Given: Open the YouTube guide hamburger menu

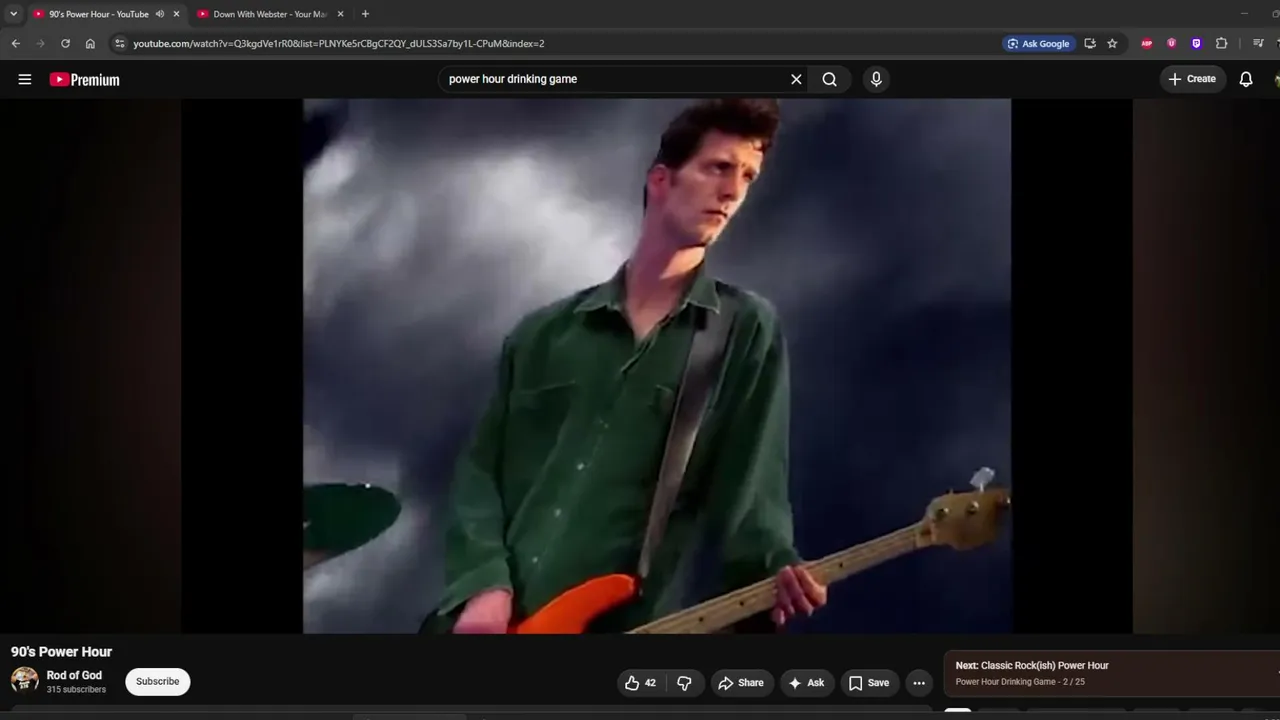Looking at the screenshot, I should point(25,79).
